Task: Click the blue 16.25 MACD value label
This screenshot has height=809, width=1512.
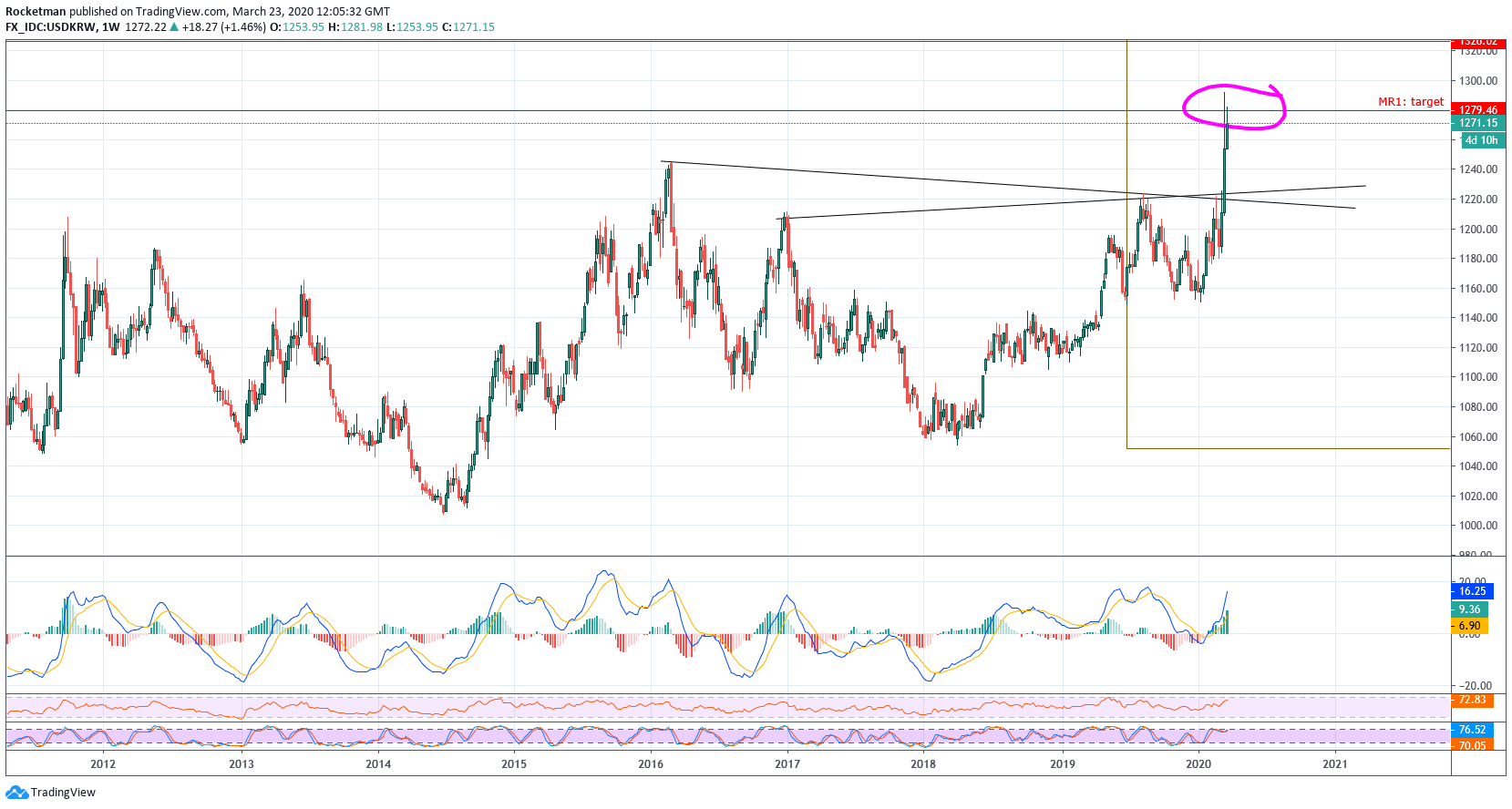Action: 1472,591
